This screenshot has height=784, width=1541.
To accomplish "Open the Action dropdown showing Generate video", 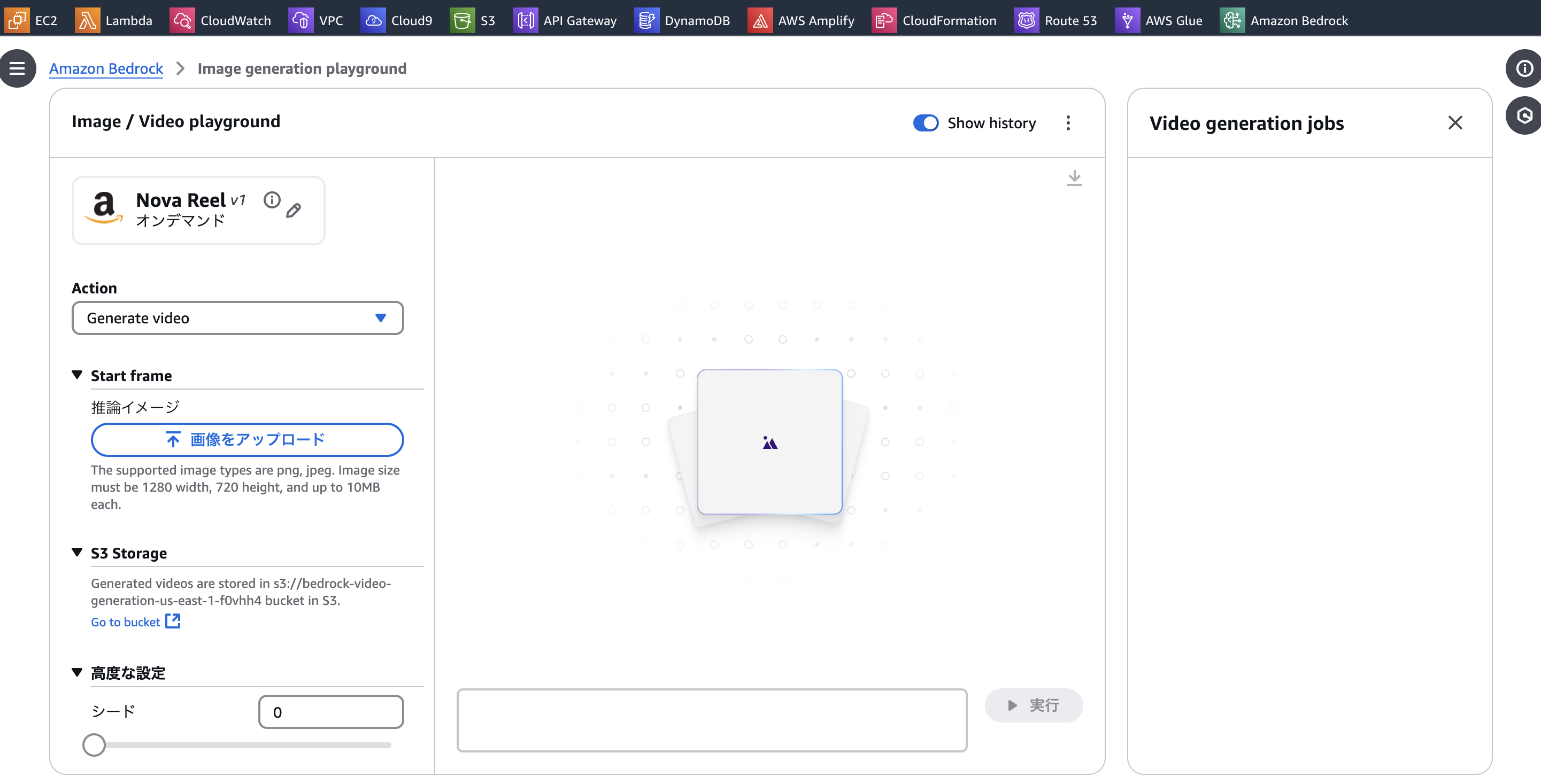I will pos(237,318).
